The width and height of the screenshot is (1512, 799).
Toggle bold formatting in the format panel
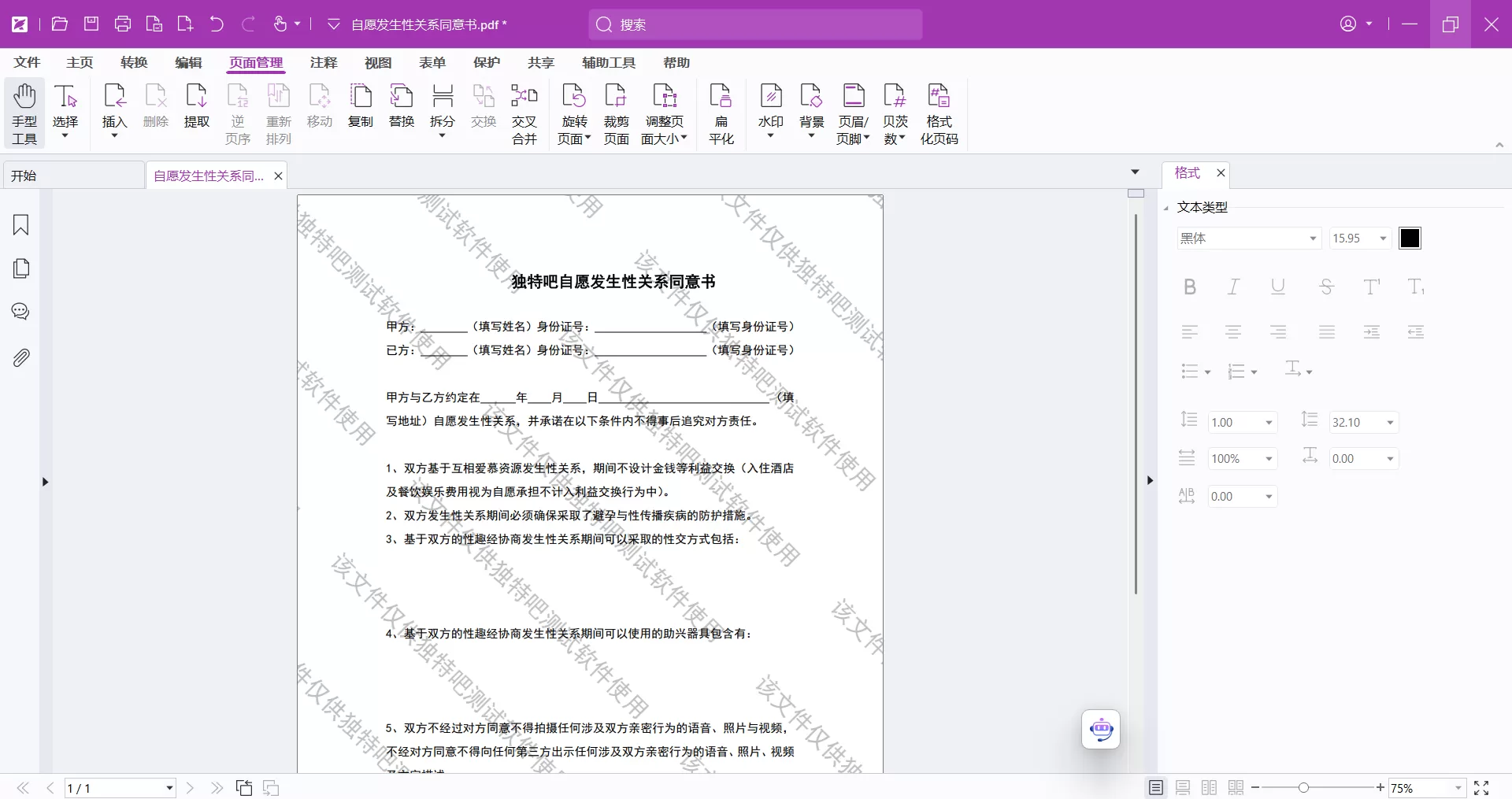1189,287
